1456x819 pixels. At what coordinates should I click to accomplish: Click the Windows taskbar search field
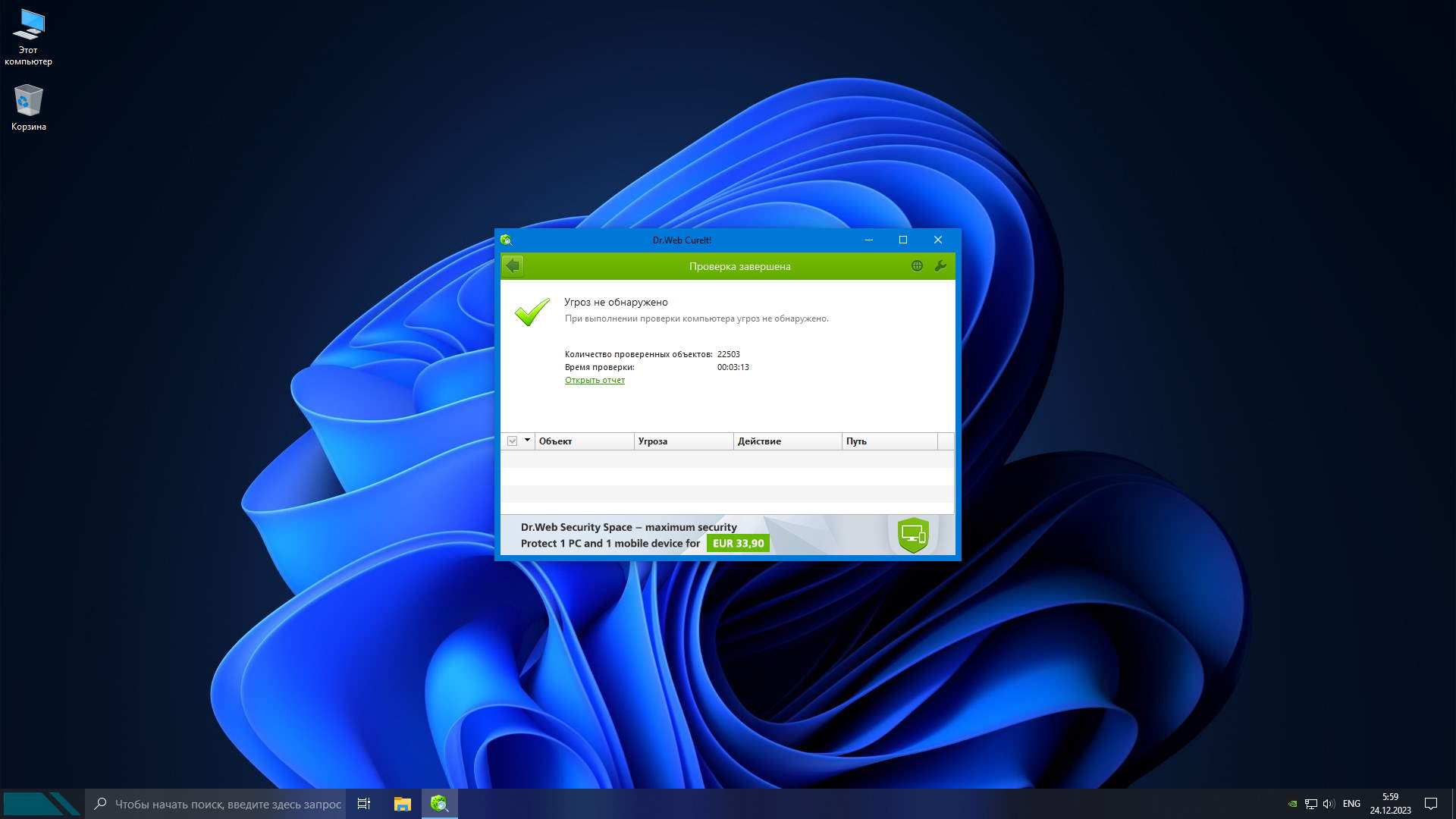point(227,804)
